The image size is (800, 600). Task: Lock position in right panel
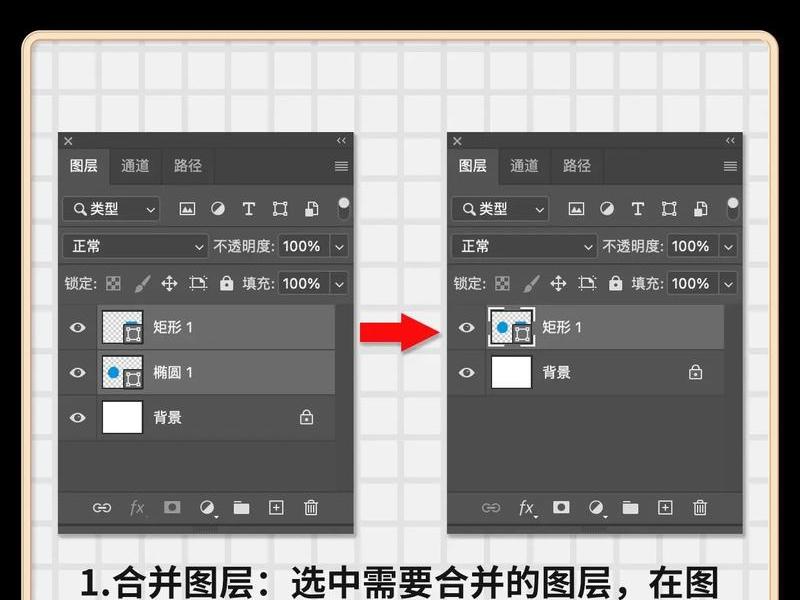click(x=559, y=283)
